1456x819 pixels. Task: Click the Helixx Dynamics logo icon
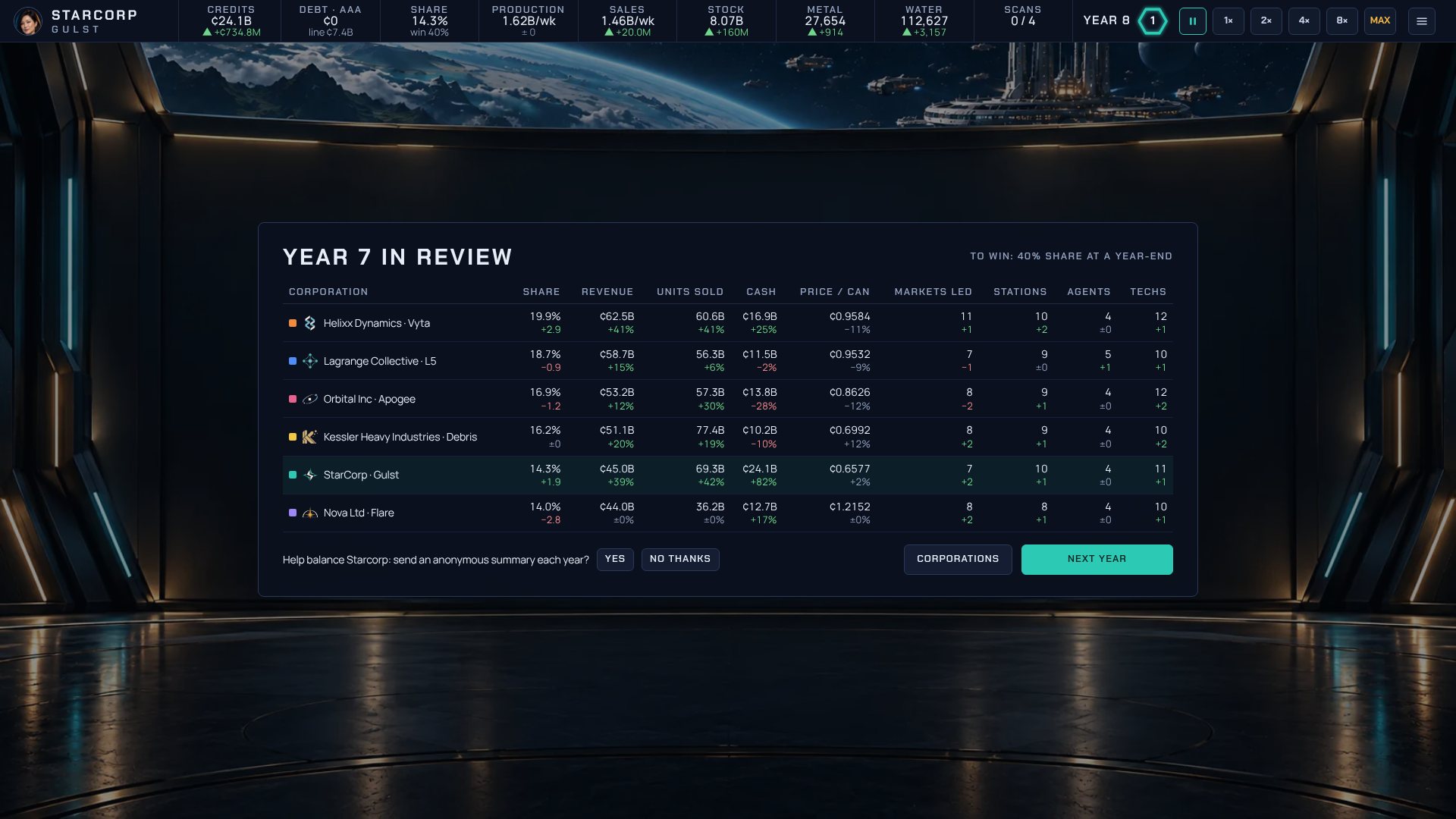[x=309, y=323]
